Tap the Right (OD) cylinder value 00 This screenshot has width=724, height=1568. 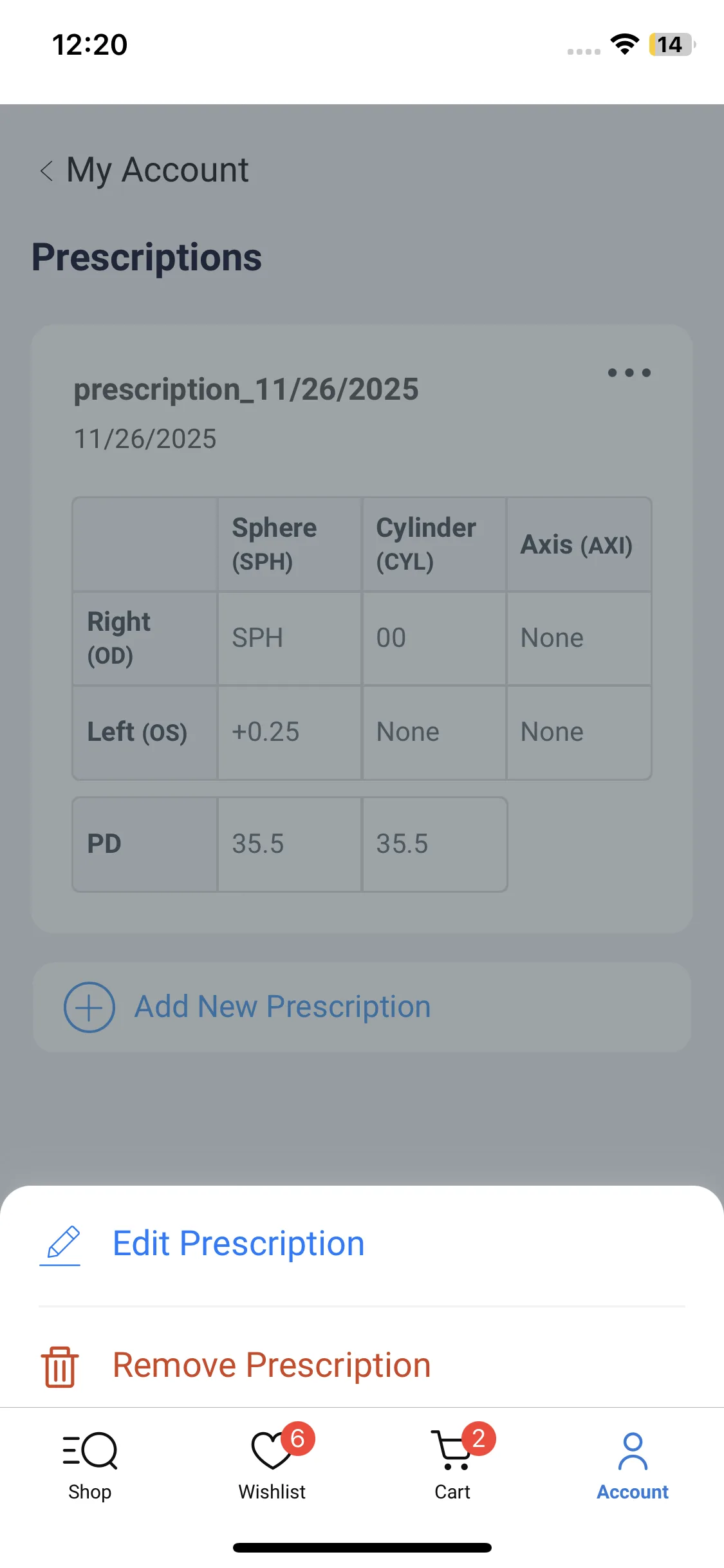coord(391,638)
